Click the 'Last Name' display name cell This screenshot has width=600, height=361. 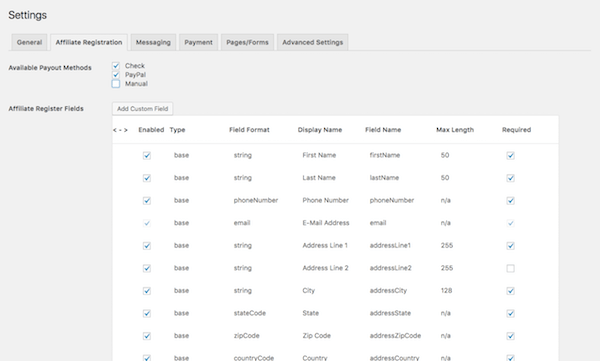click(x=319, y=178)
